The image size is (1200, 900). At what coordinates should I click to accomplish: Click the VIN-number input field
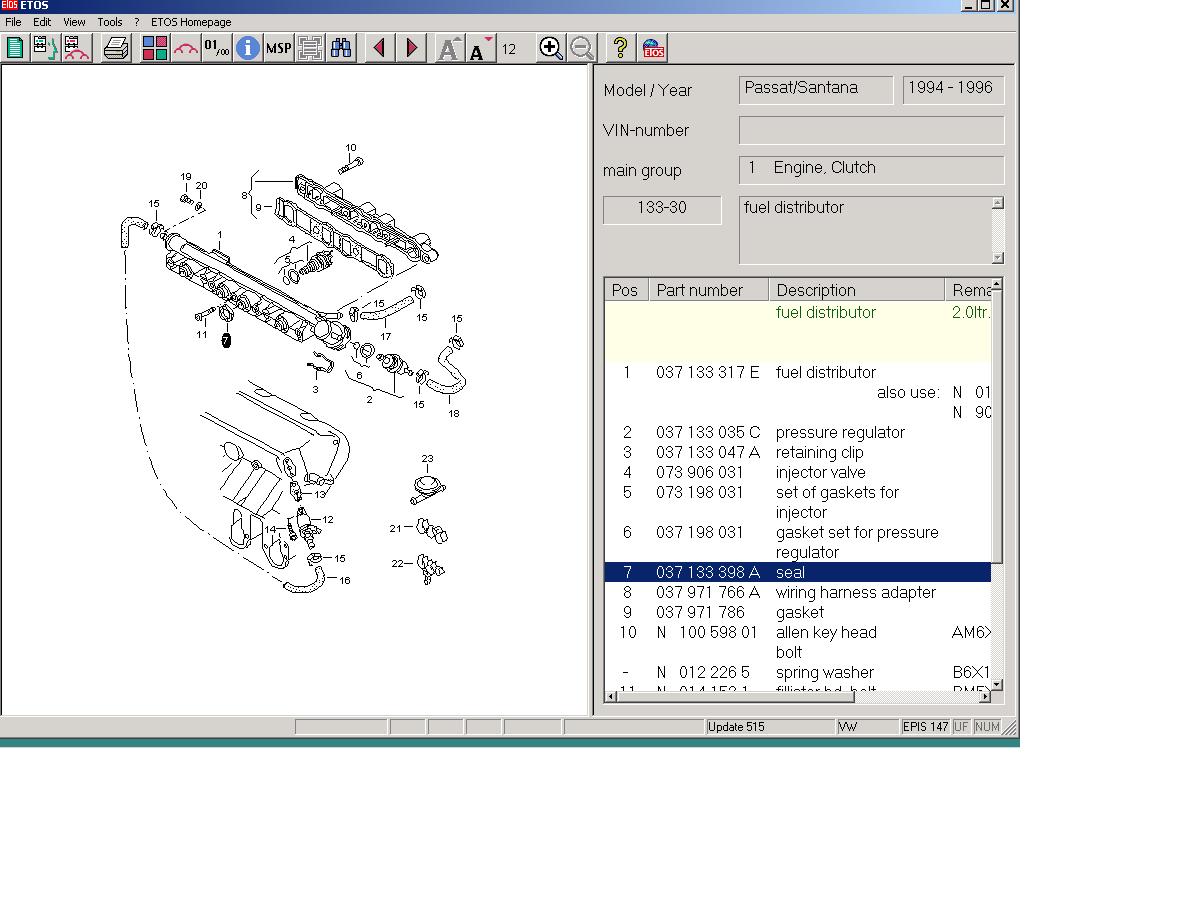pyautogui.click(x=871, y=130)
